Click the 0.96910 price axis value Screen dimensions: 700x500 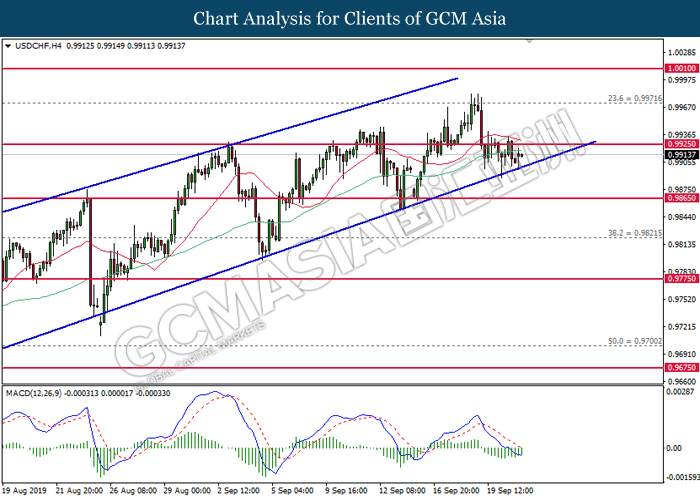pyautogui.click(x=682, y=354)
